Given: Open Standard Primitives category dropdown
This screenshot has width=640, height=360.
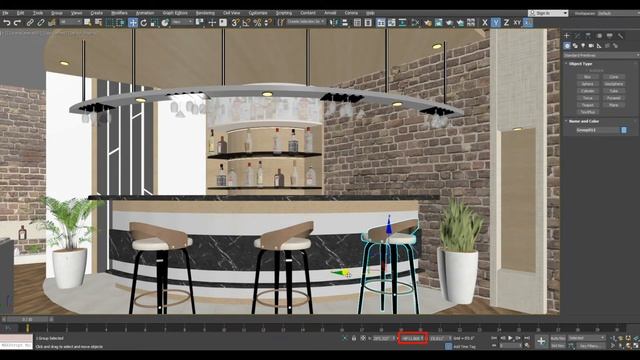Looking at the screenshot, I should [601, 55].
